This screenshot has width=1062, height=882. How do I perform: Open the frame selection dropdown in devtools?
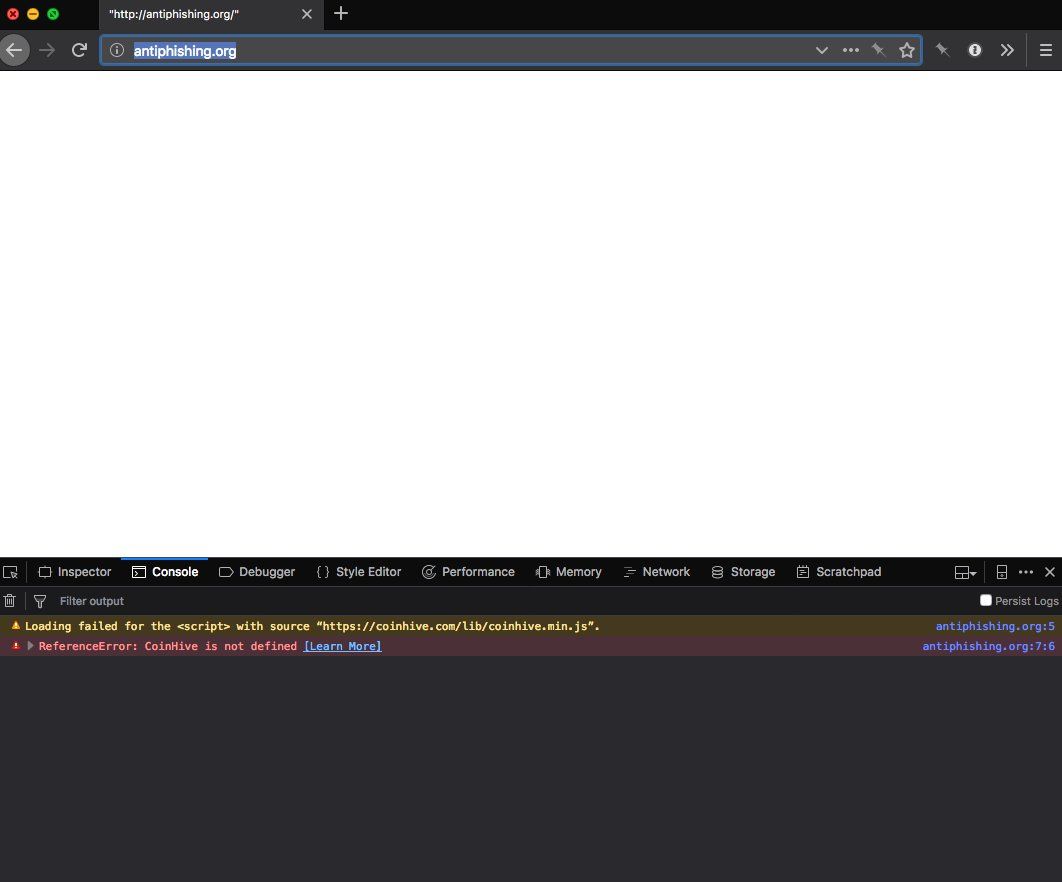click(965, 572)
